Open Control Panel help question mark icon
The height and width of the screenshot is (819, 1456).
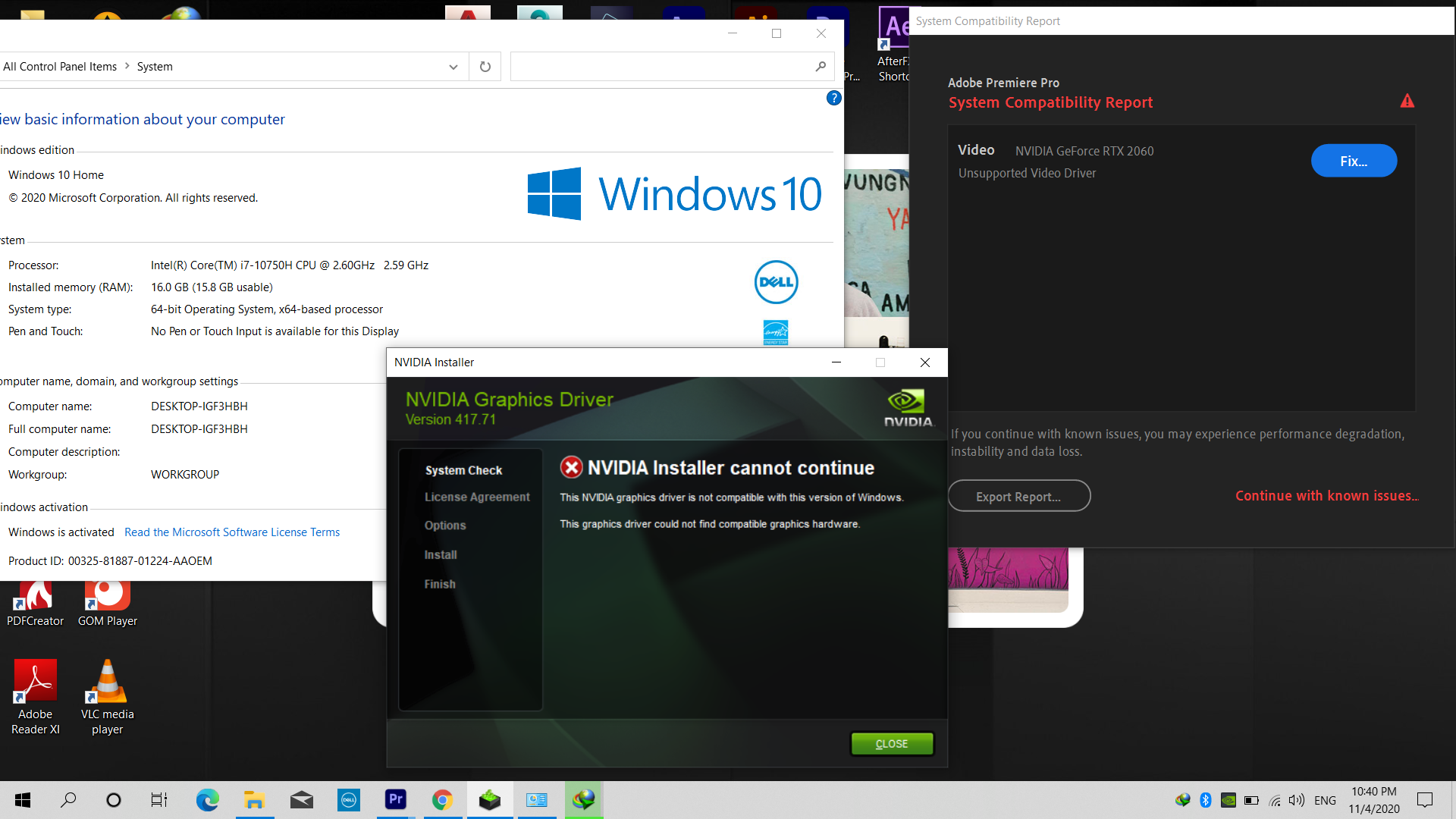pos(833,98)
